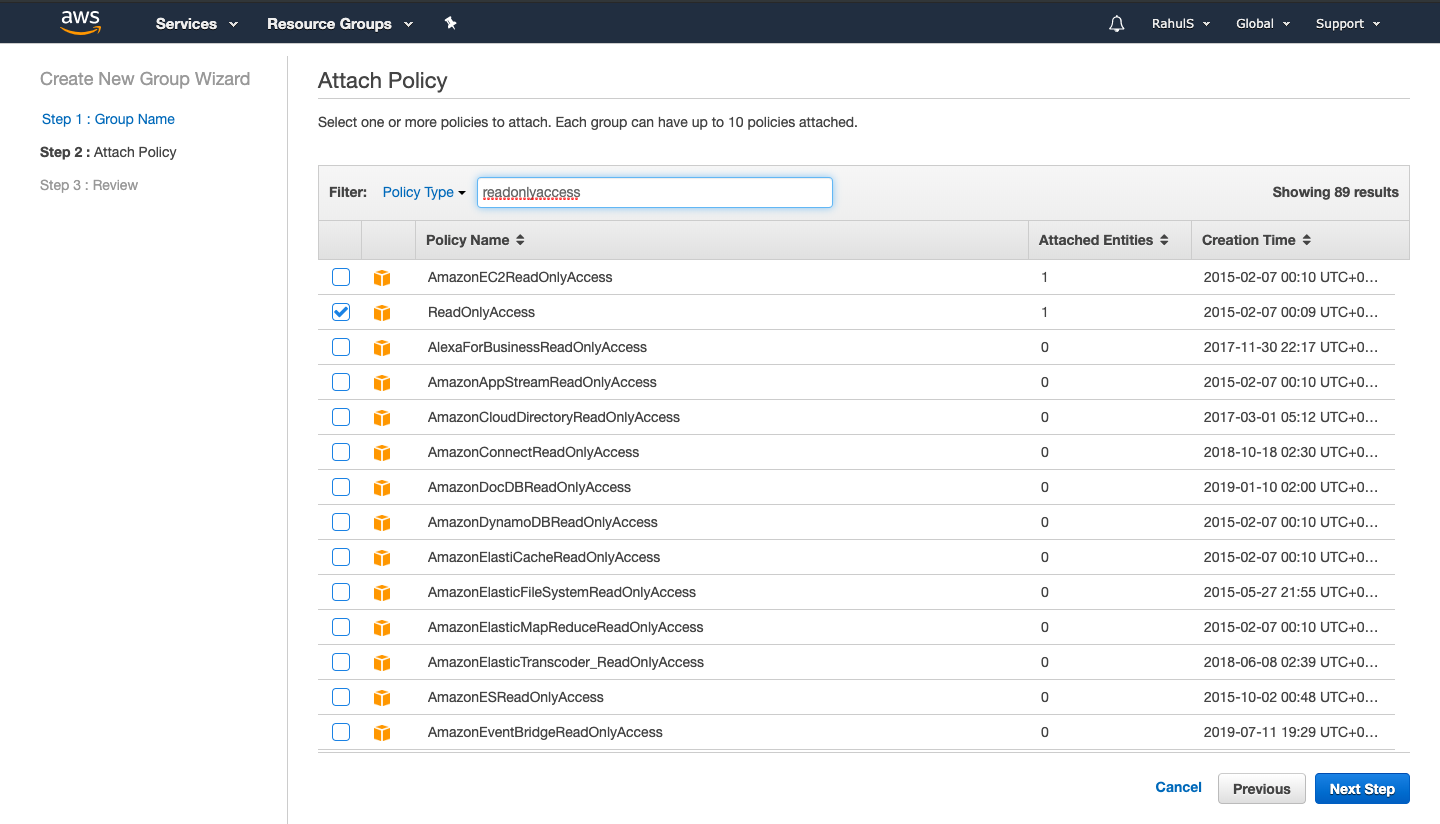1440x824 pixels.
Task: Uncheck the ReadOnlyAccess policy checkbox
Action: pos(340,312)
